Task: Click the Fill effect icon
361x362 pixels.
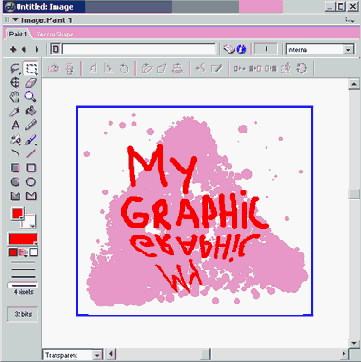Action: click(286, 69)
